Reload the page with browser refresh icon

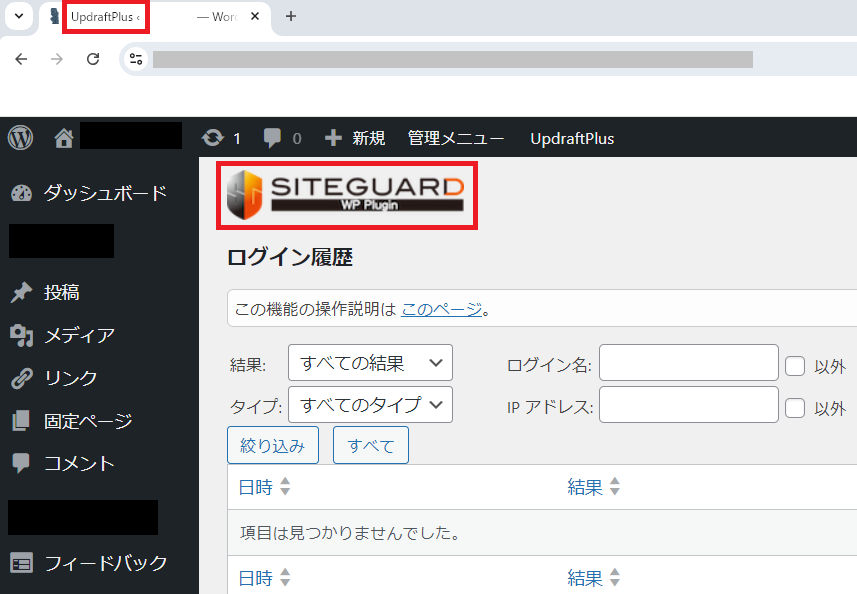tap(93, 59)
